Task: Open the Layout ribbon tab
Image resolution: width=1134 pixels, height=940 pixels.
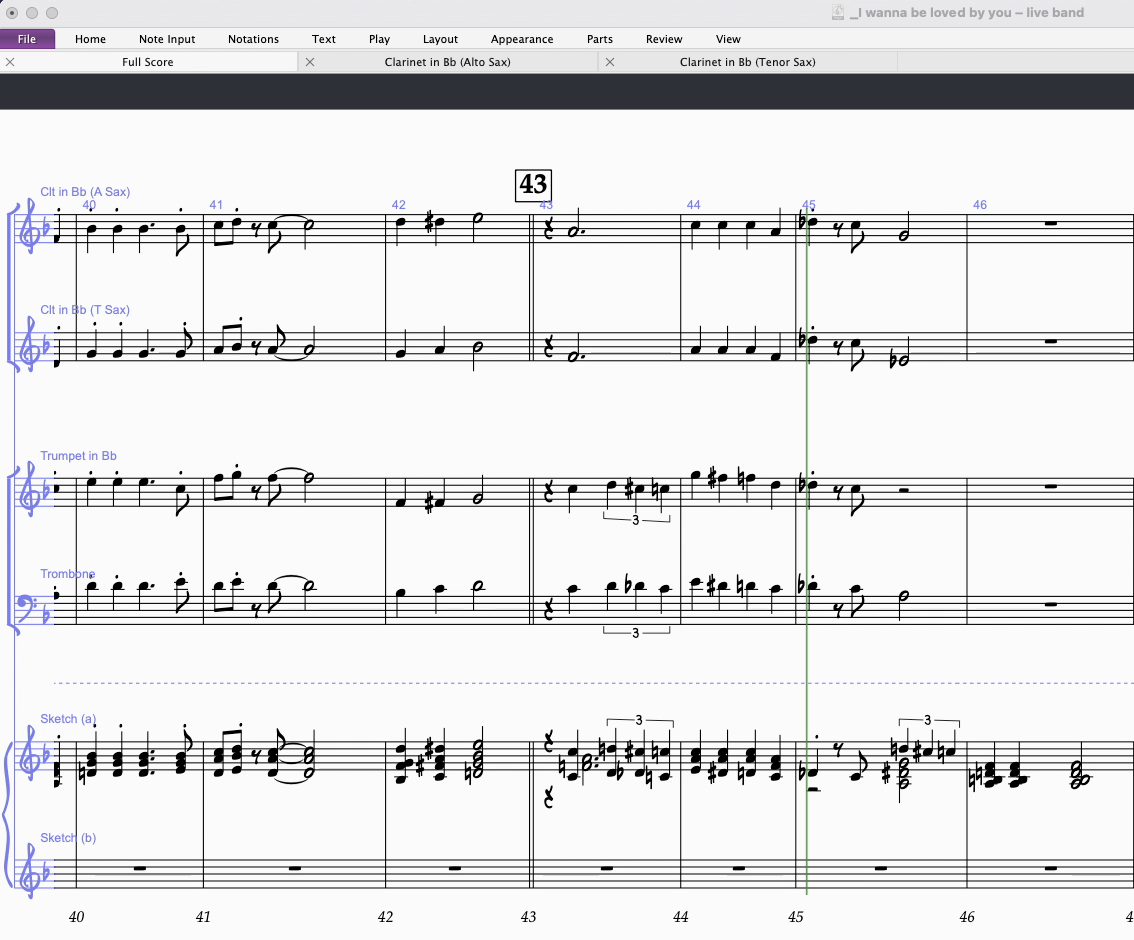Action: click(x=440, y=39)
